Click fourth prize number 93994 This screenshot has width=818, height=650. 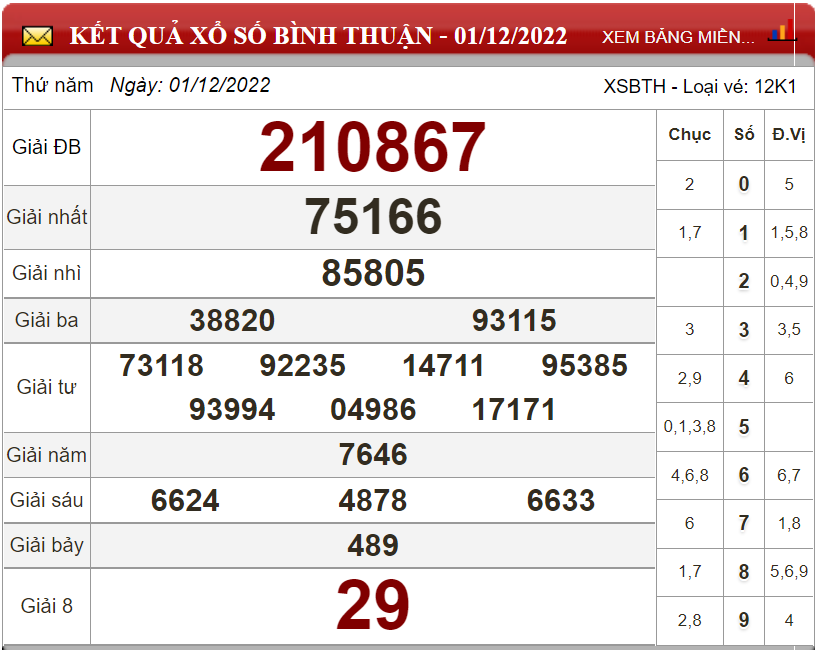232,410
